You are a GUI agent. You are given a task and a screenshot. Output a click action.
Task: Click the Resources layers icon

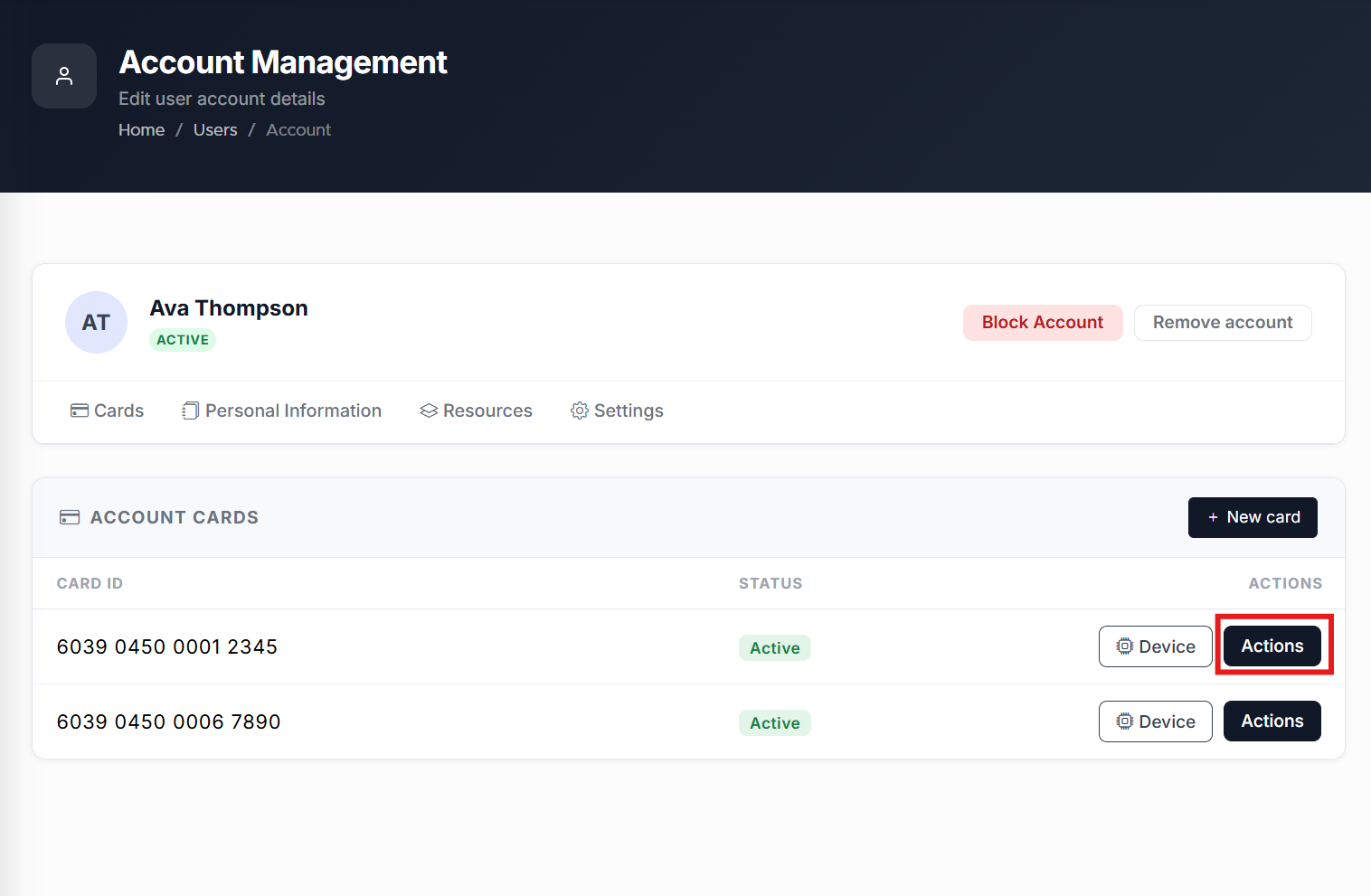pos(429,410)
